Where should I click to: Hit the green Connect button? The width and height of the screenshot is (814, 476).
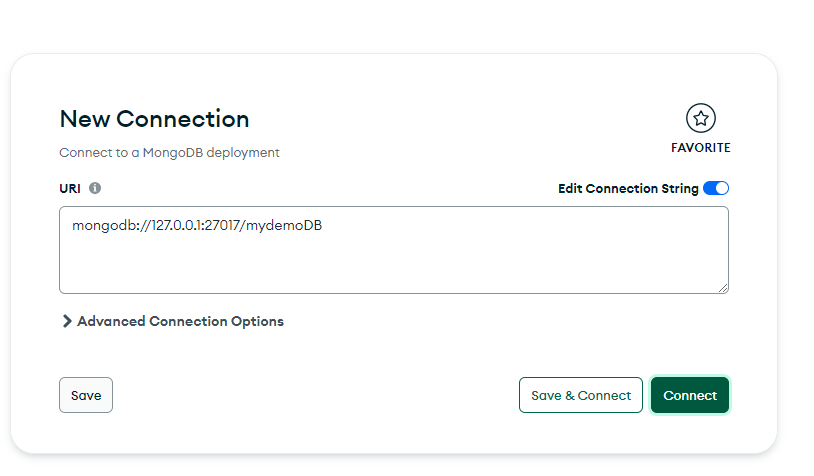690,395
